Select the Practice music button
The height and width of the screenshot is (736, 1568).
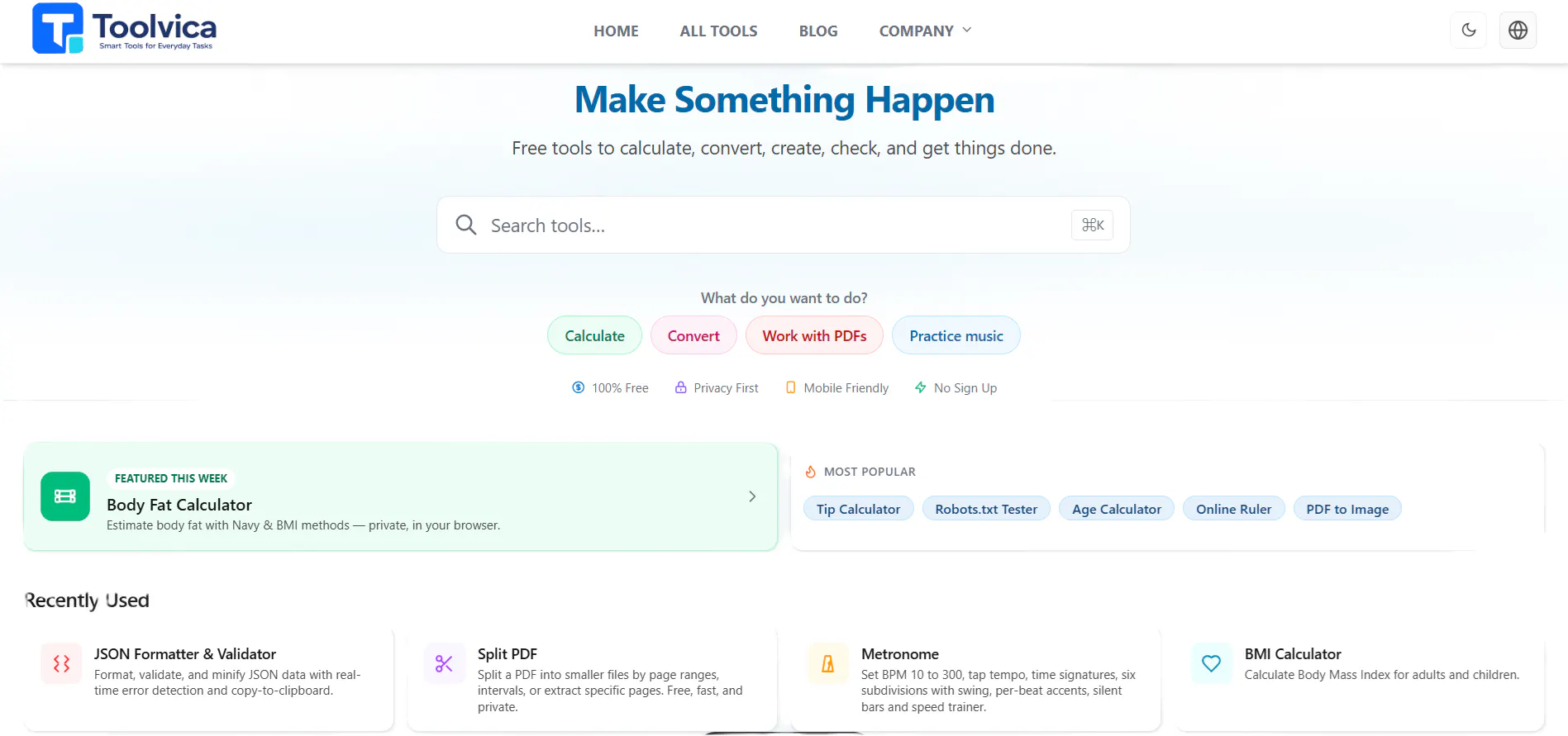click(x=956, y=335)
